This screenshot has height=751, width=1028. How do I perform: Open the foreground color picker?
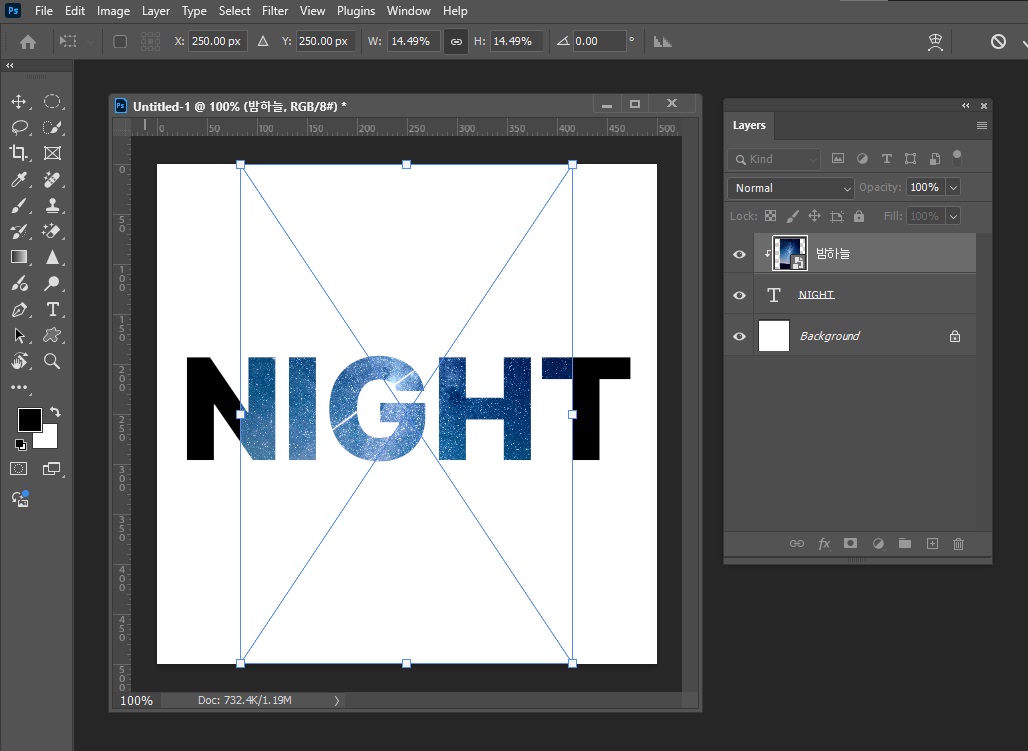point(30,420)
